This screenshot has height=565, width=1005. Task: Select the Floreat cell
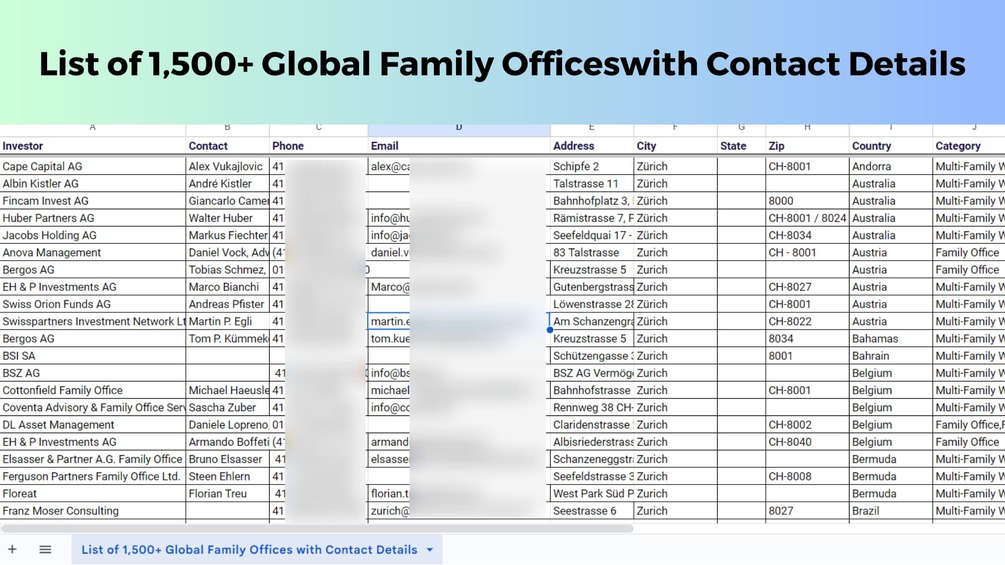pyautogui.click(x=93, y=494)
